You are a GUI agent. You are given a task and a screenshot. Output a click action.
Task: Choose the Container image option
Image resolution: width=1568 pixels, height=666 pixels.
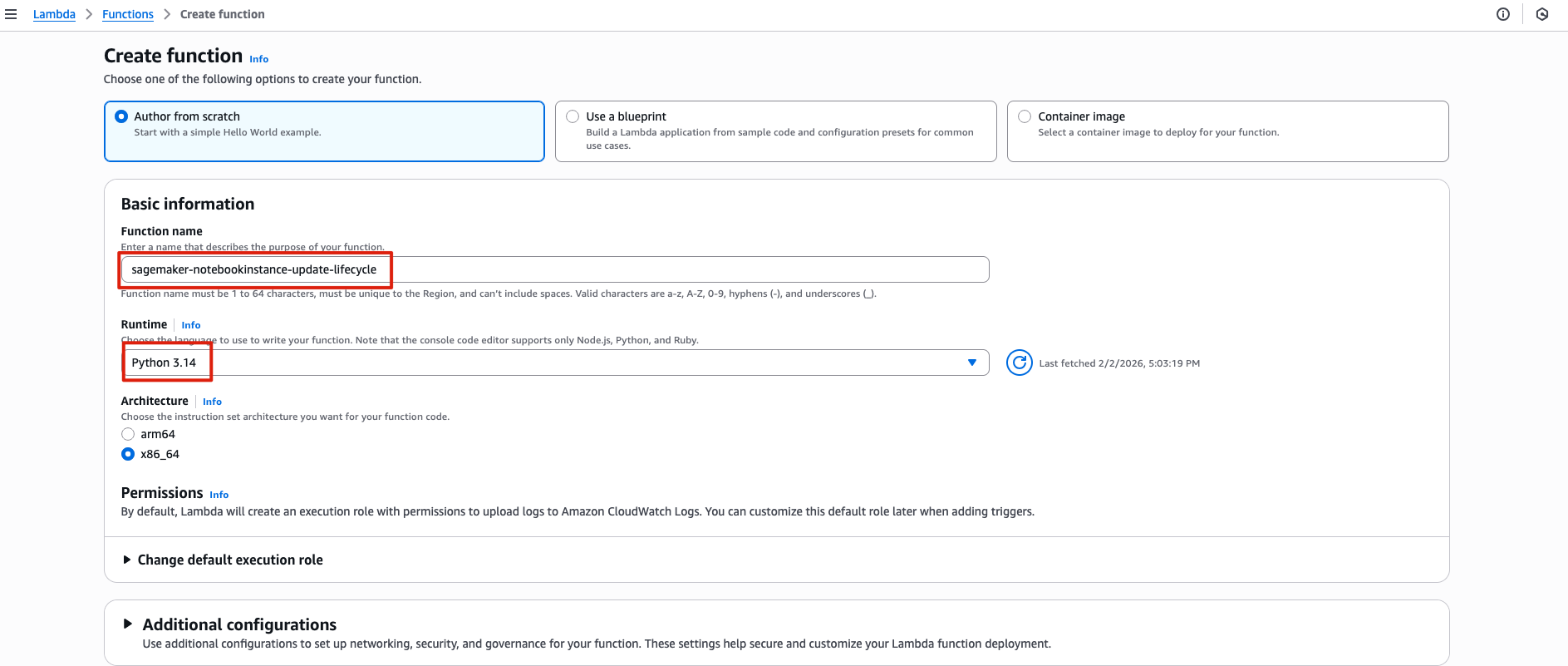1025,116
